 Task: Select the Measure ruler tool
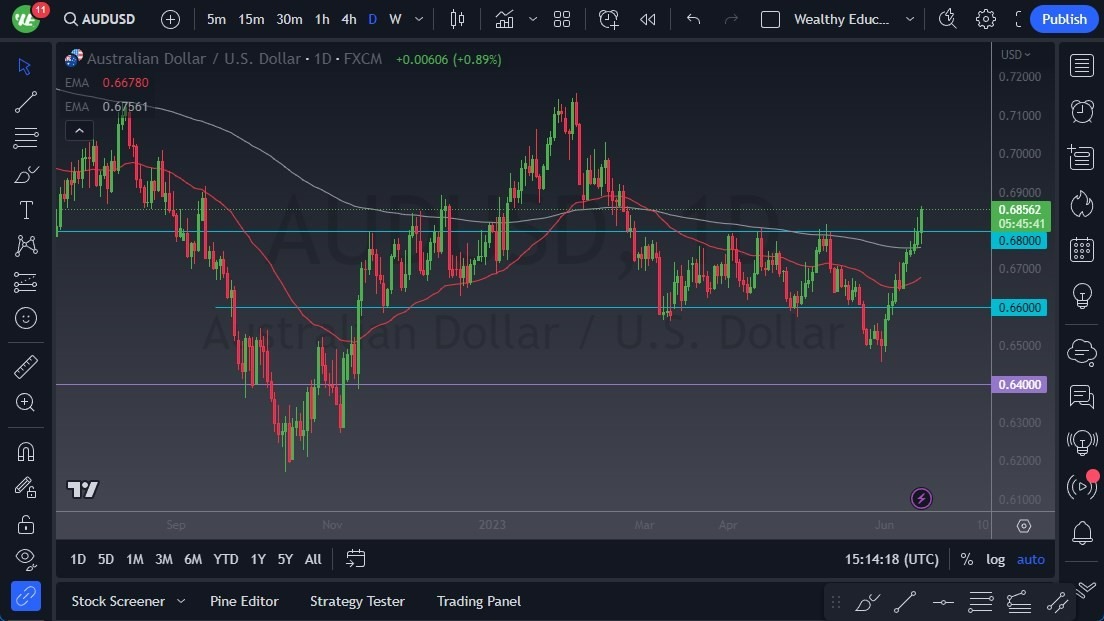pyautogui.click(x=25, y=366)
